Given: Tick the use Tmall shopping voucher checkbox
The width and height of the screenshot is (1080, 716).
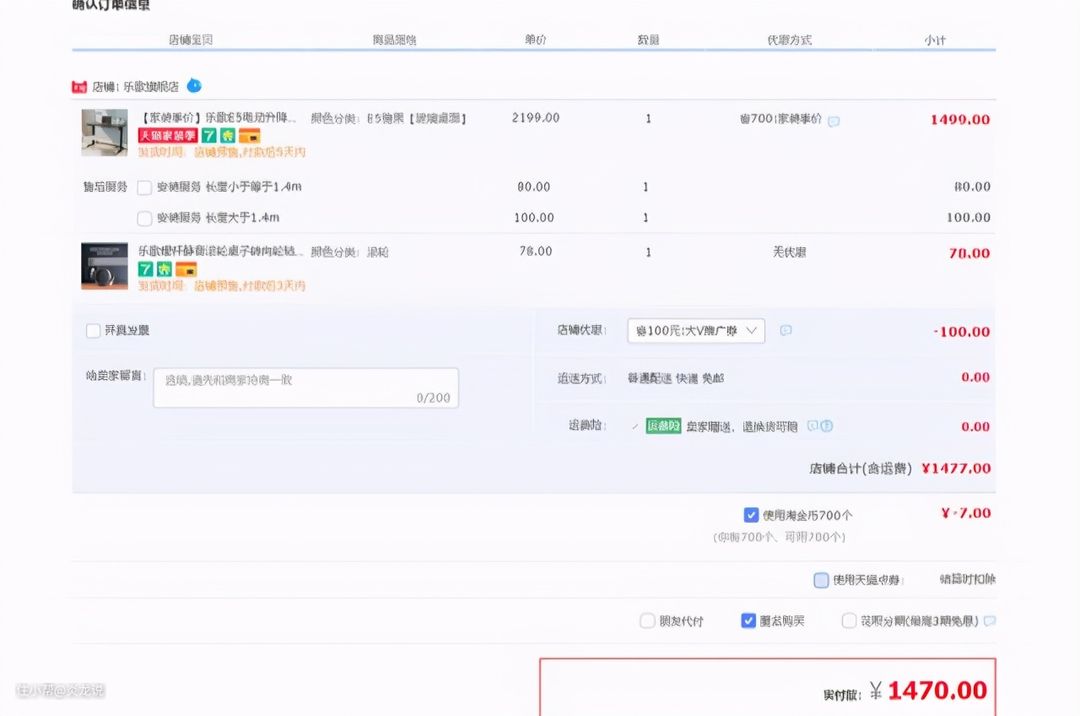Looking at the screenshot, I should point(821,580).
